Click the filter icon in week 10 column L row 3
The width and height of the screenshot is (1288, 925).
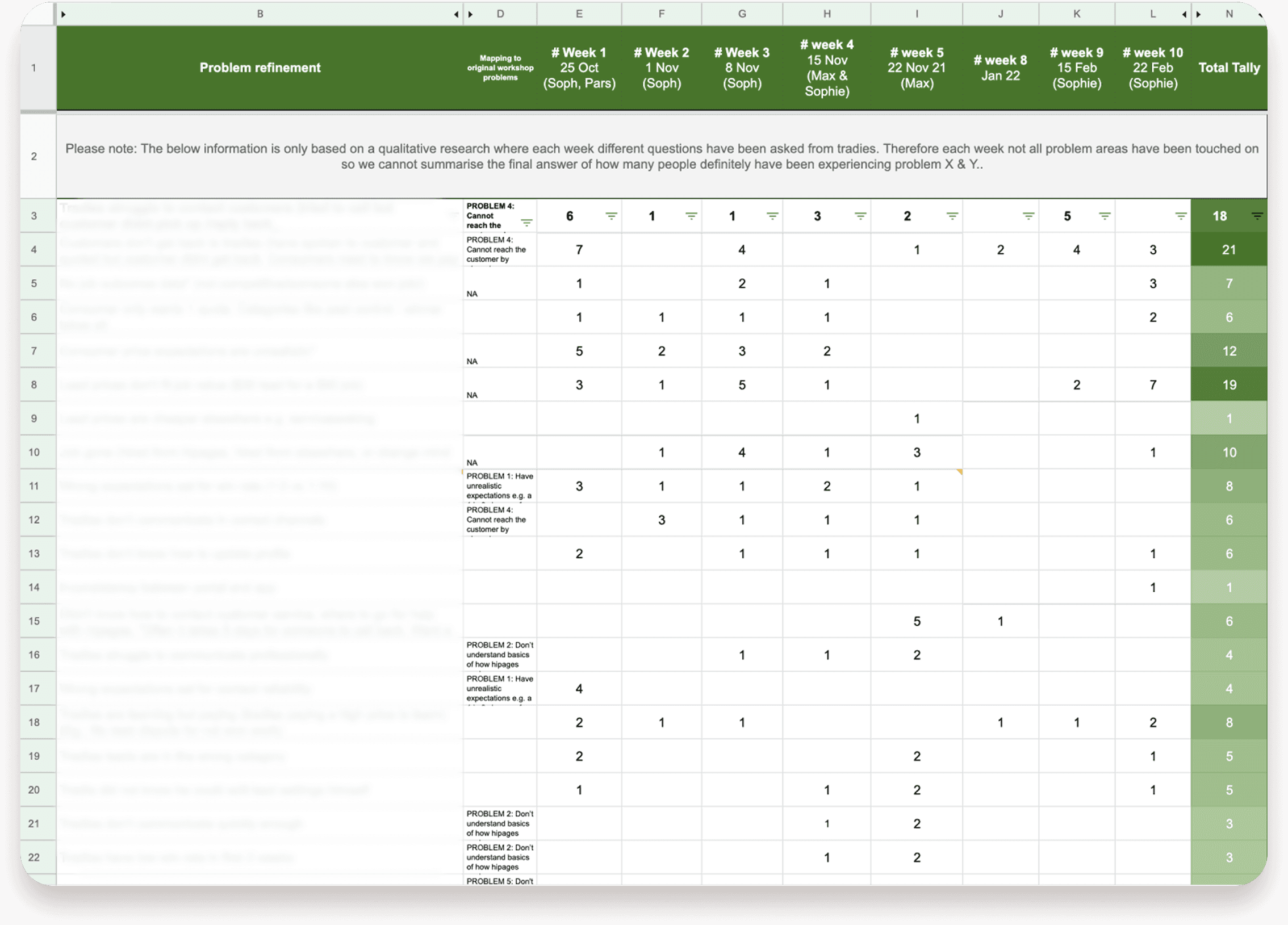(1181, 216)
